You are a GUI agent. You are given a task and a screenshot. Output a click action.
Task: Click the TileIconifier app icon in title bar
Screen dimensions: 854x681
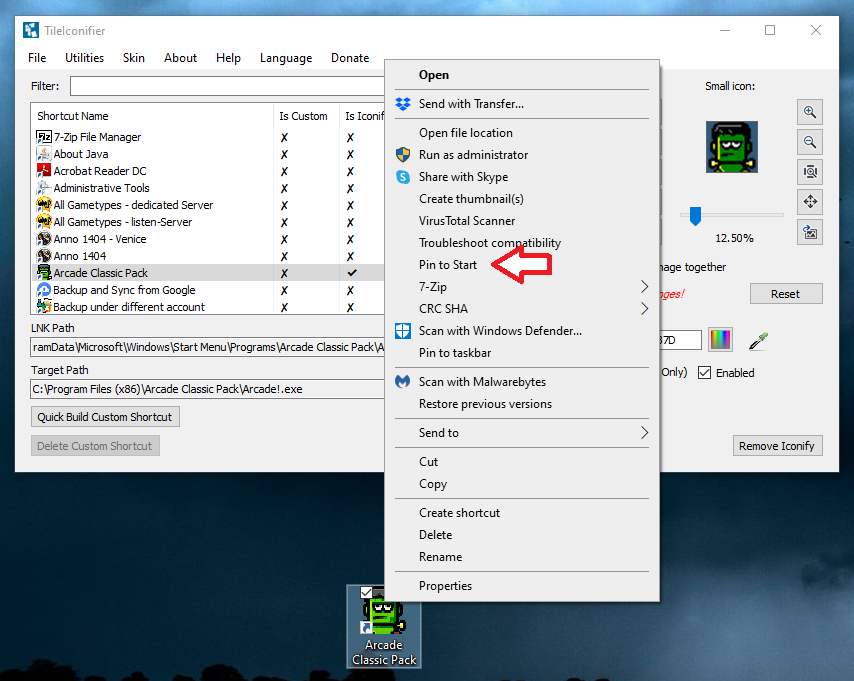[x=31, y=31]
